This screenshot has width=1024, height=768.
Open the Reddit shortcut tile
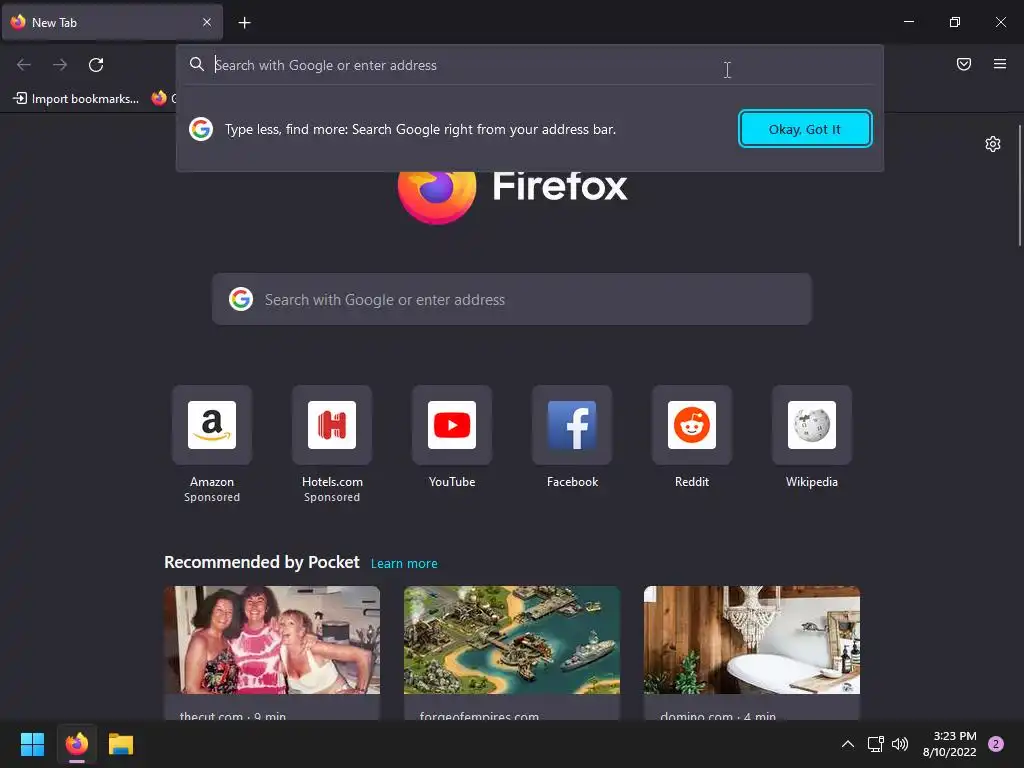(692, 425)
